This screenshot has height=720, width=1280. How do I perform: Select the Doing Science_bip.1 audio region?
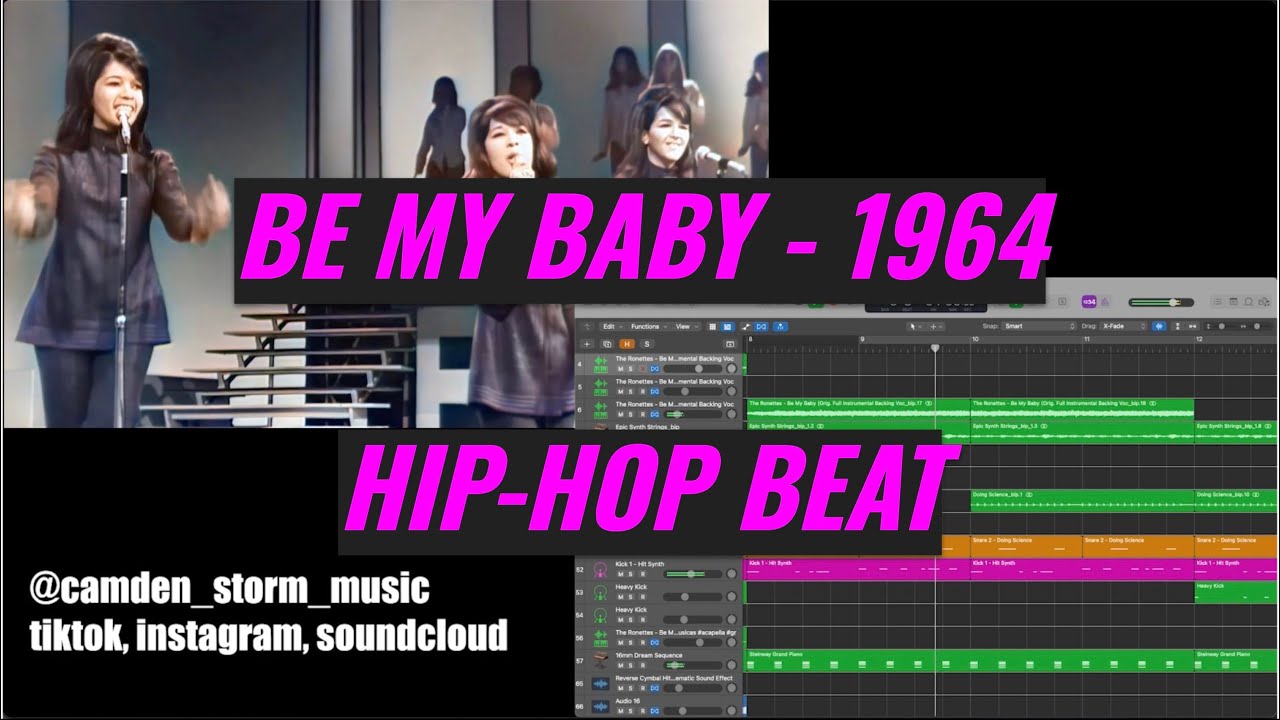pos(1082,501)
